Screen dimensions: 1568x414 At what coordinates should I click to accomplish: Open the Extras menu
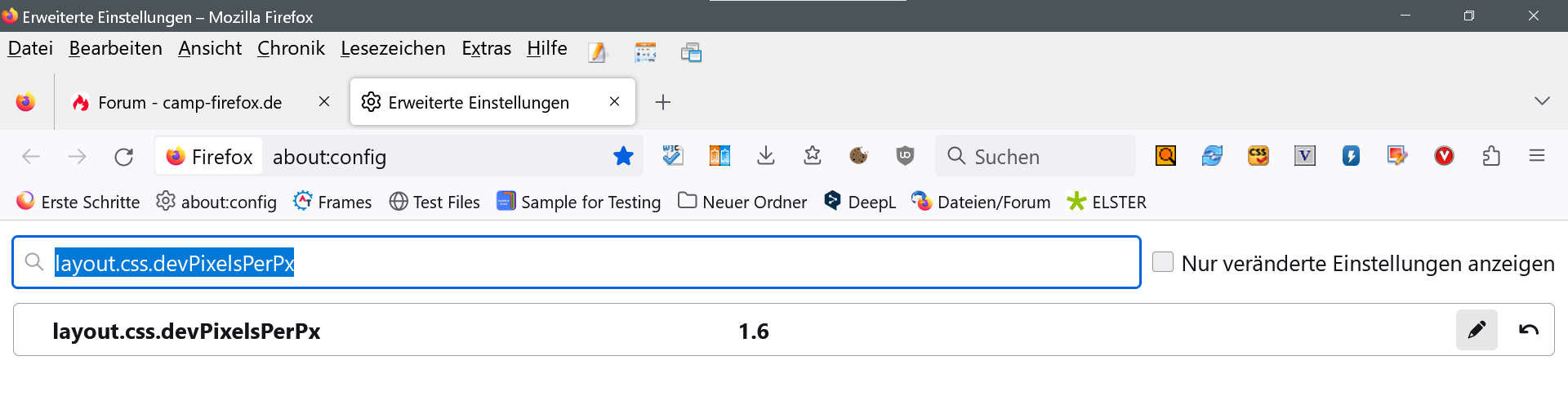tap(486, 49)
